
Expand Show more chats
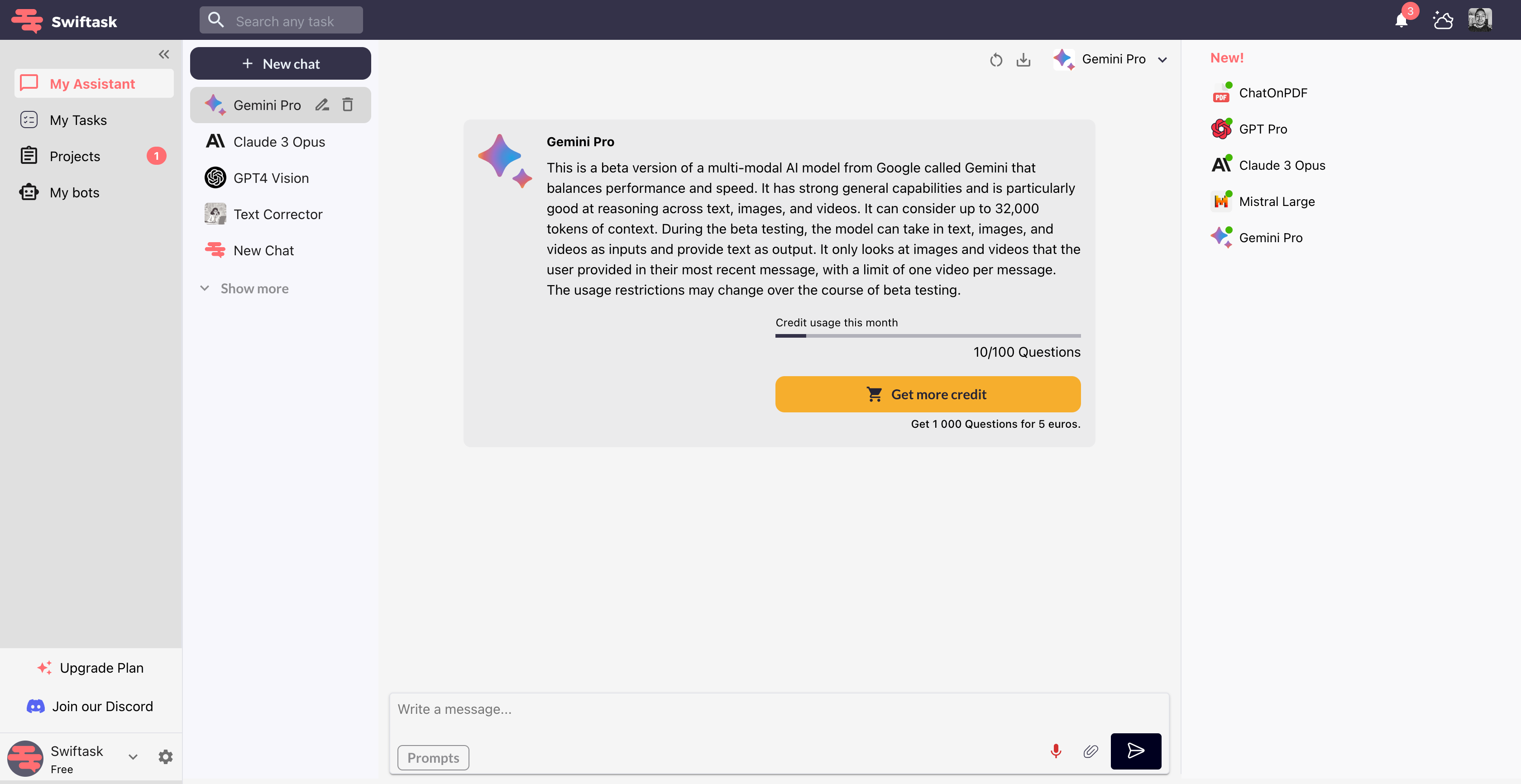click(x=244, y=288)
